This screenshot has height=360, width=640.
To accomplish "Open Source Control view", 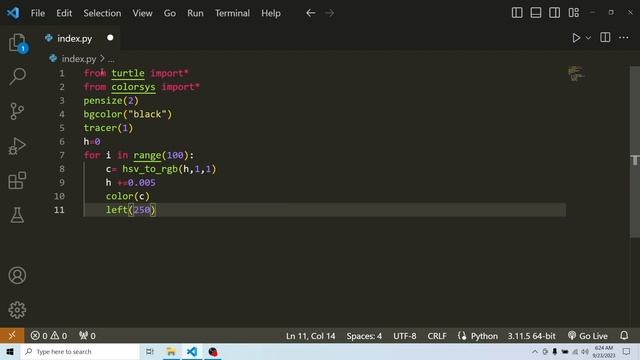I will point(17,111).
